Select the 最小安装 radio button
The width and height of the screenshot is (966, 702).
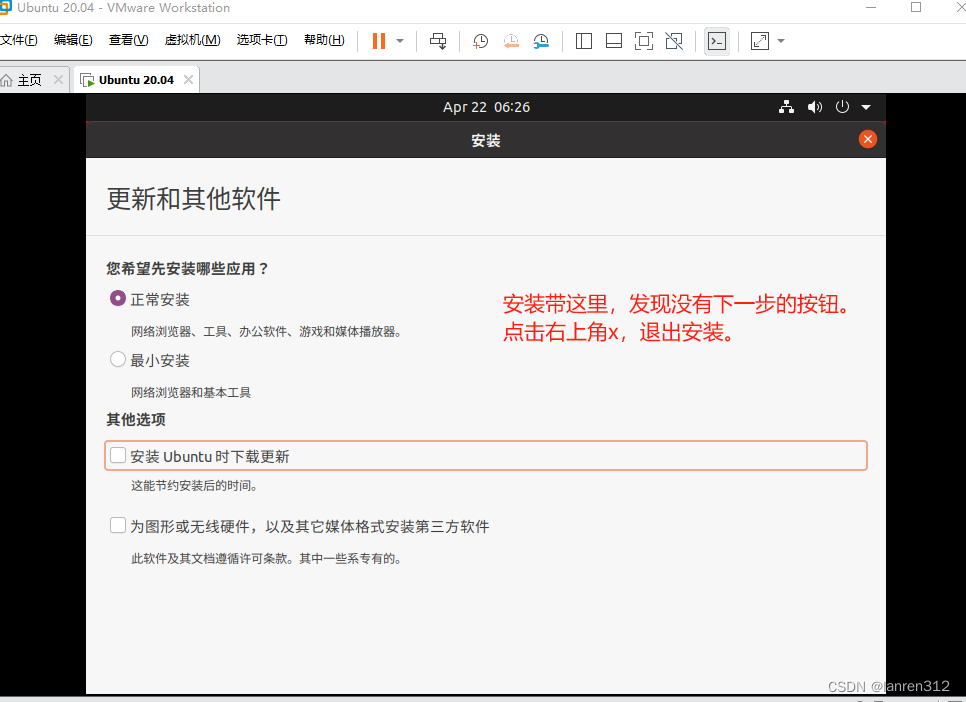[118, 359]
